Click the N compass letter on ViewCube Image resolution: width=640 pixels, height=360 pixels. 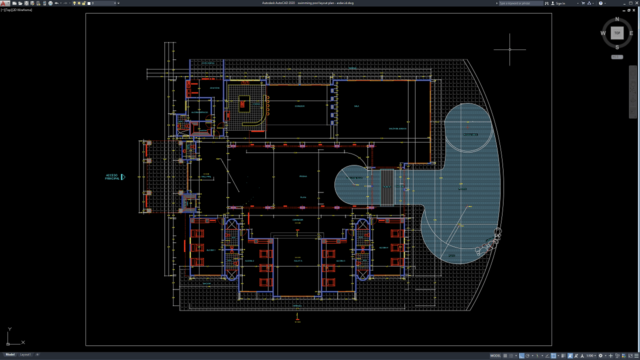617,19
